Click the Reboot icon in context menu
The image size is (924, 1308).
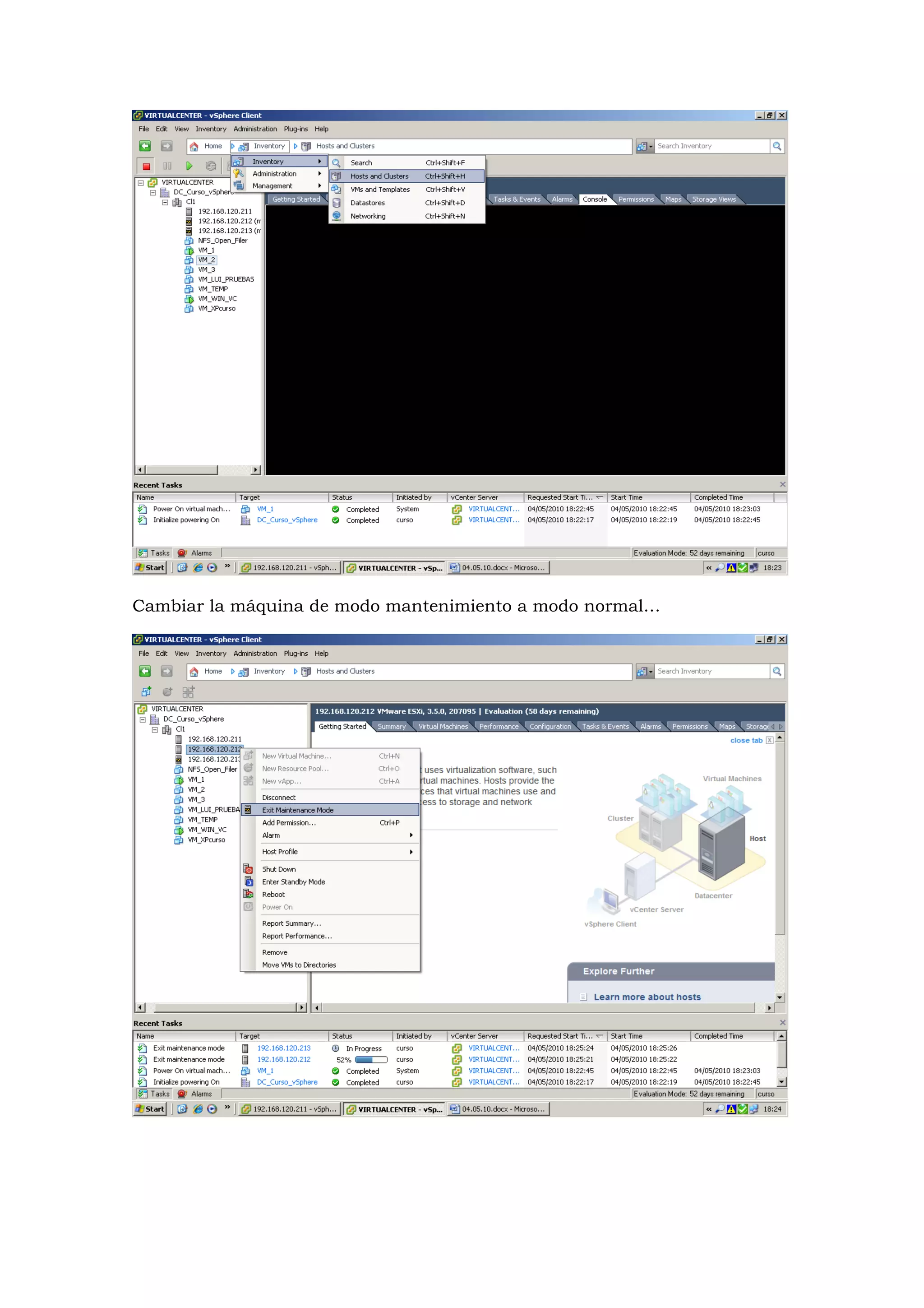(x=248, y=894)
